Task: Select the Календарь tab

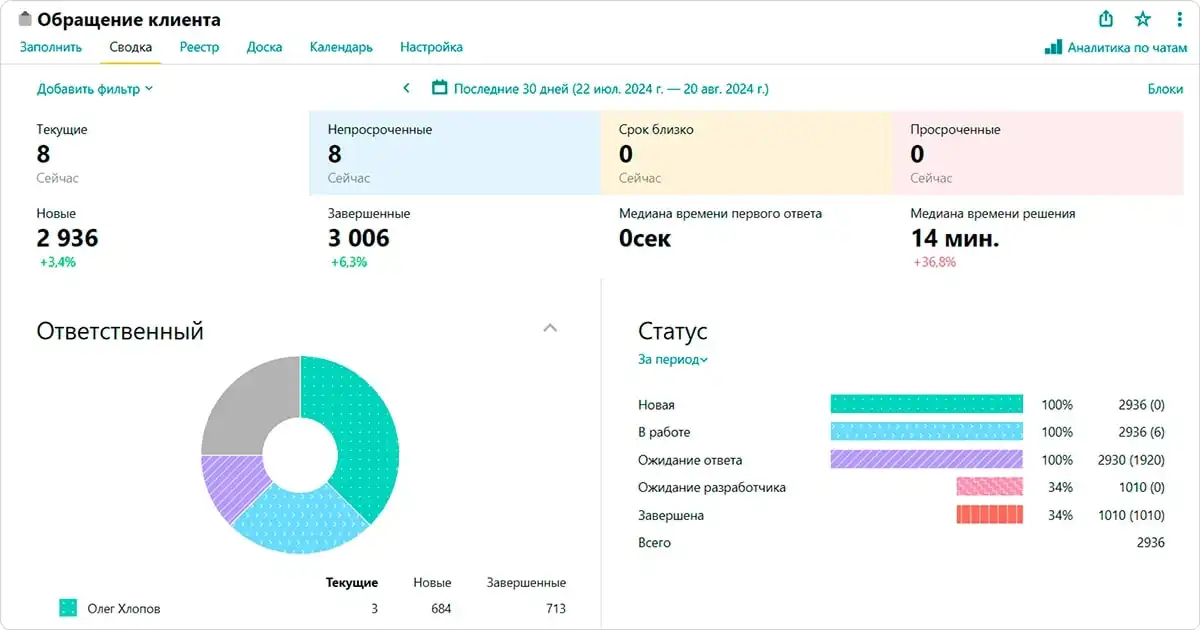Action: 341,47
